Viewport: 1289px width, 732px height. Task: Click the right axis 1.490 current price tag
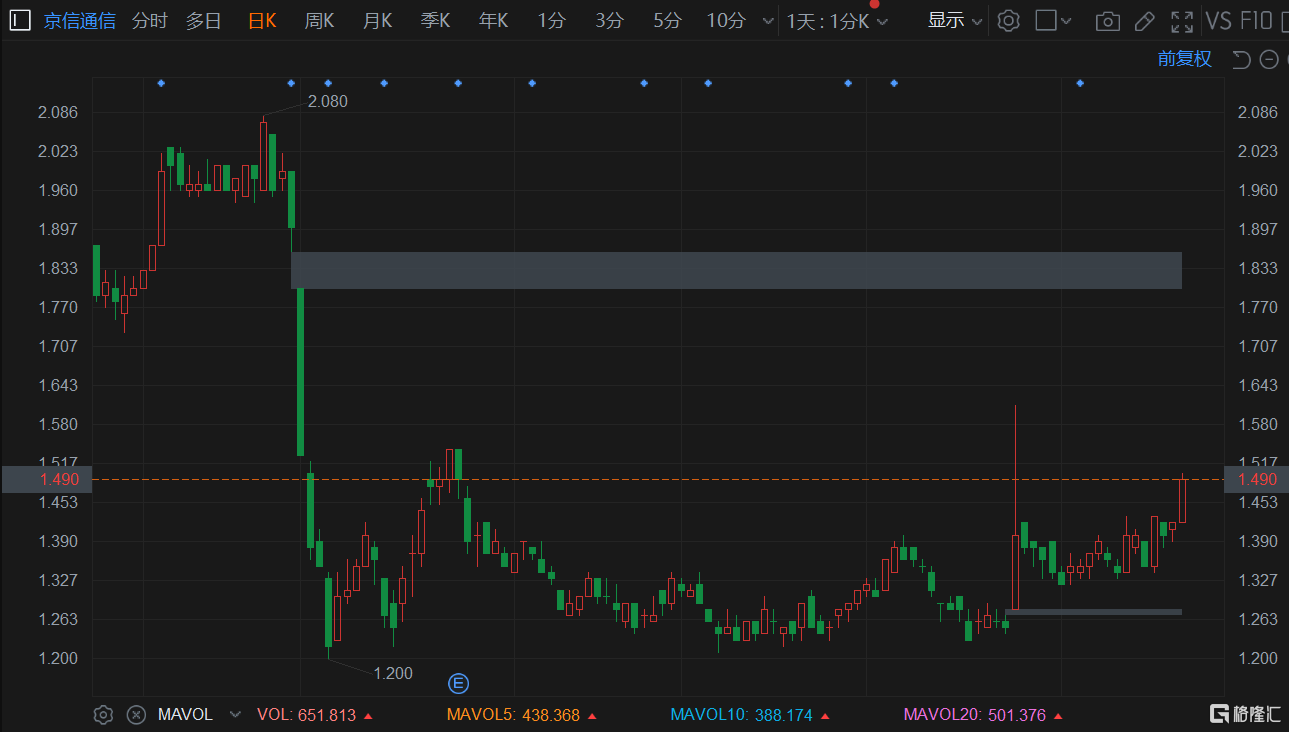[1256, 480]
